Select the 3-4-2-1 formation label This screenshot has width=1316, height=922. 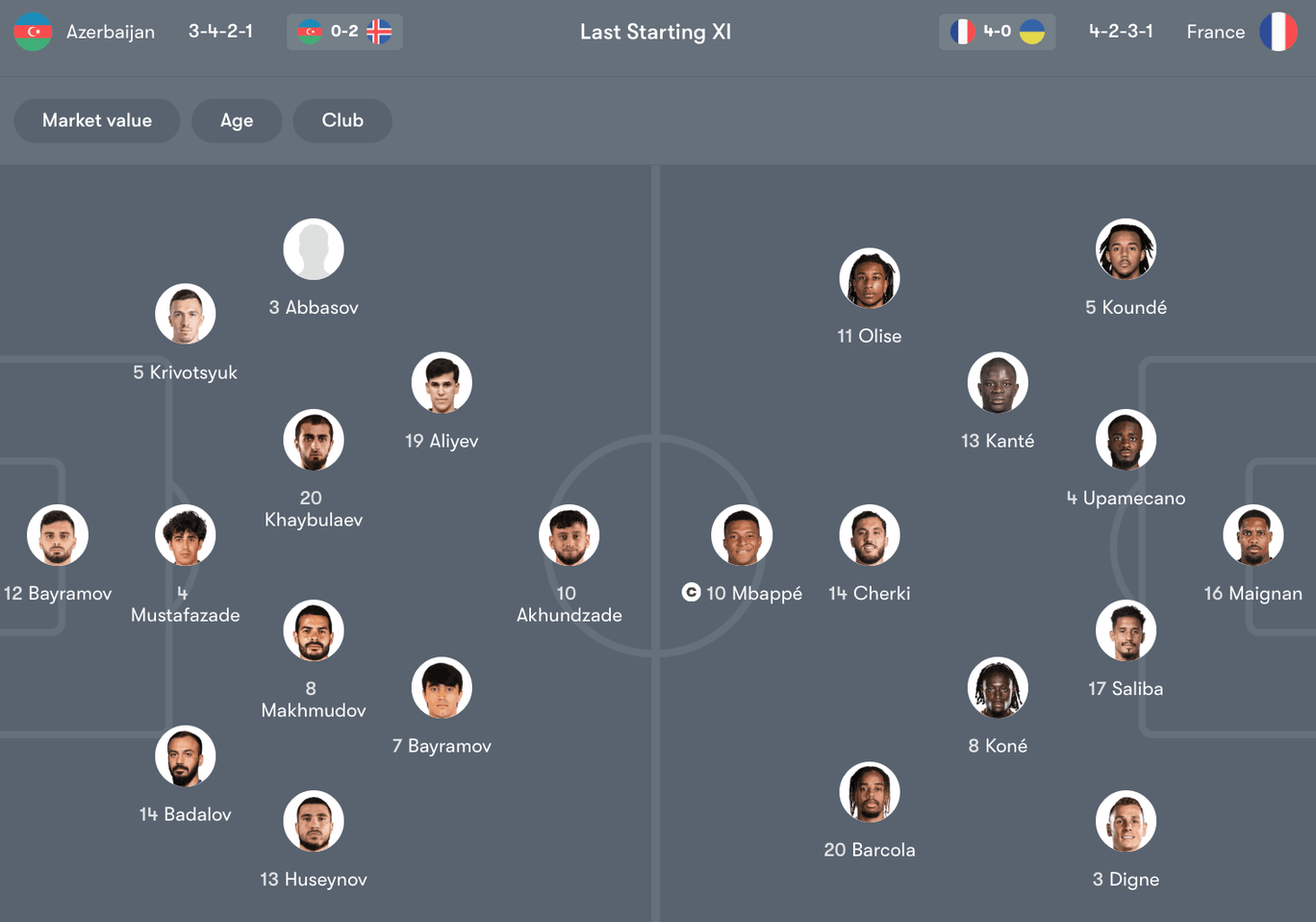220,31
